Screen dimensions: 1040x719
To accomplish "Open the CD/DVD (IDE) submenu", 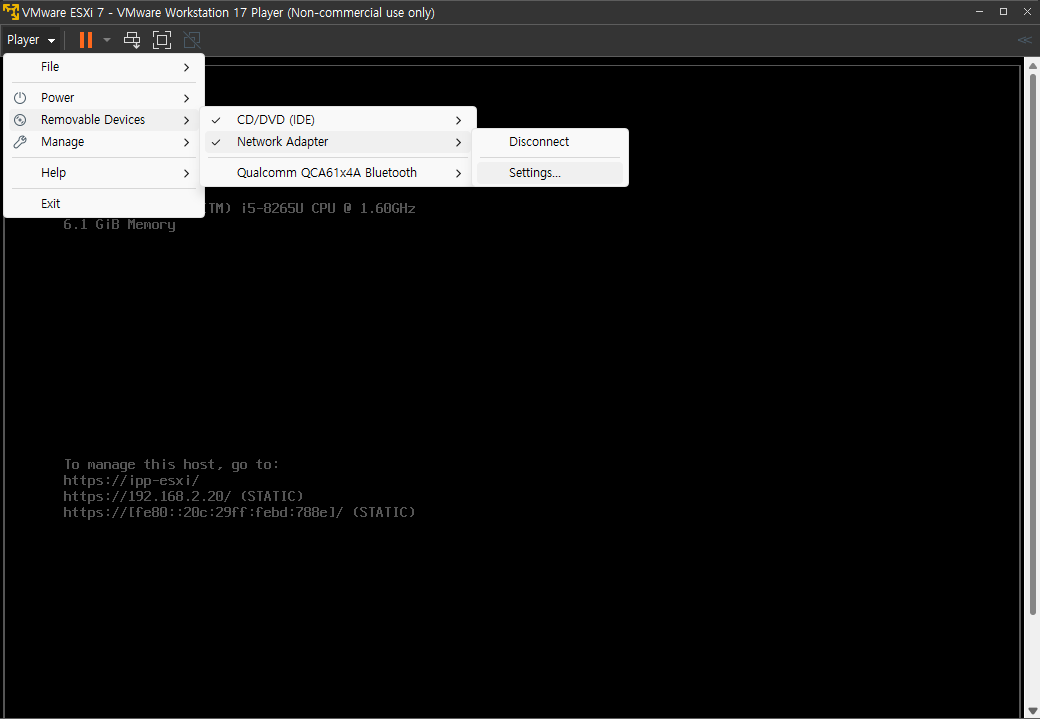I will coord(338,120).
